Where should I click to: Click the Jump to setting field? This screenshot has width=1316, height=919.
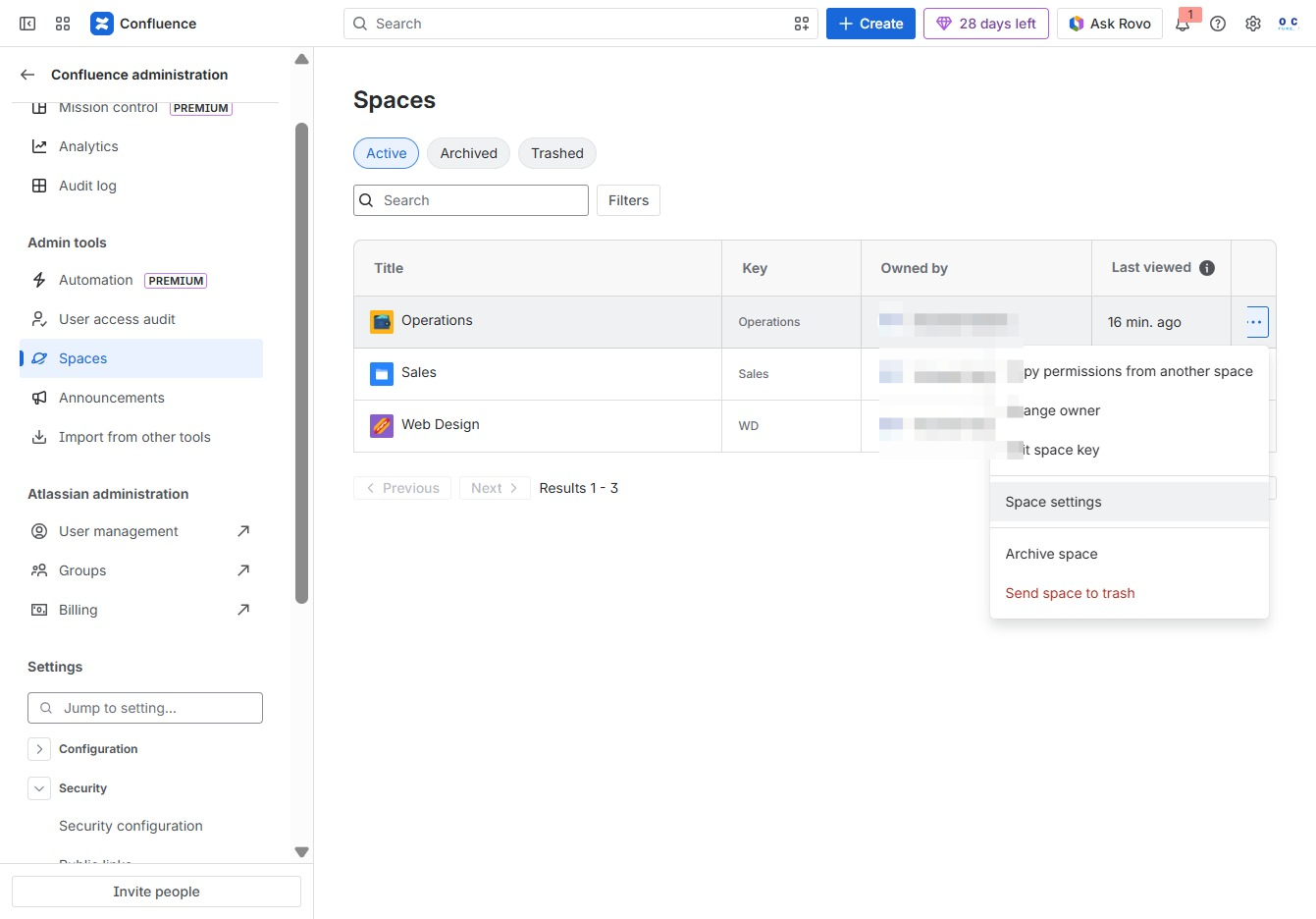coord(145,708)
